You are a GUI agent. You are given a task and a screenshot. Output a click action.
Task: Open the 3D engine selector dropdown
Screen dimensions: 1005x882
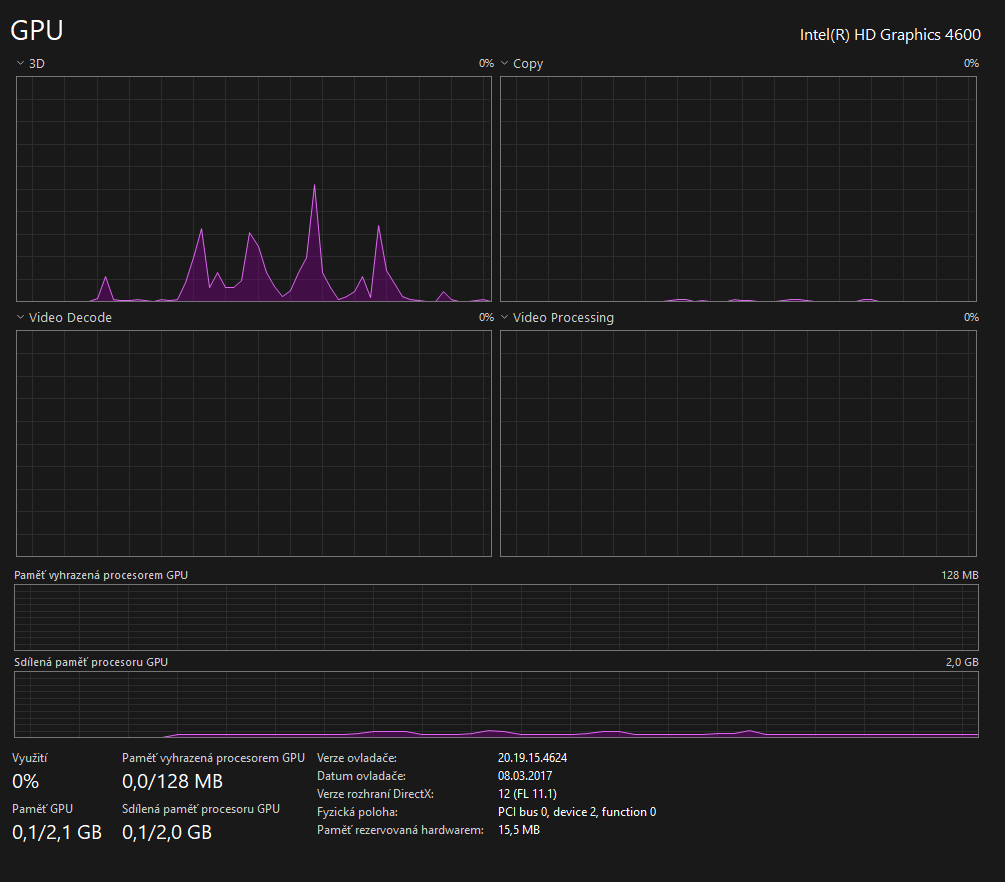point(21,64)
